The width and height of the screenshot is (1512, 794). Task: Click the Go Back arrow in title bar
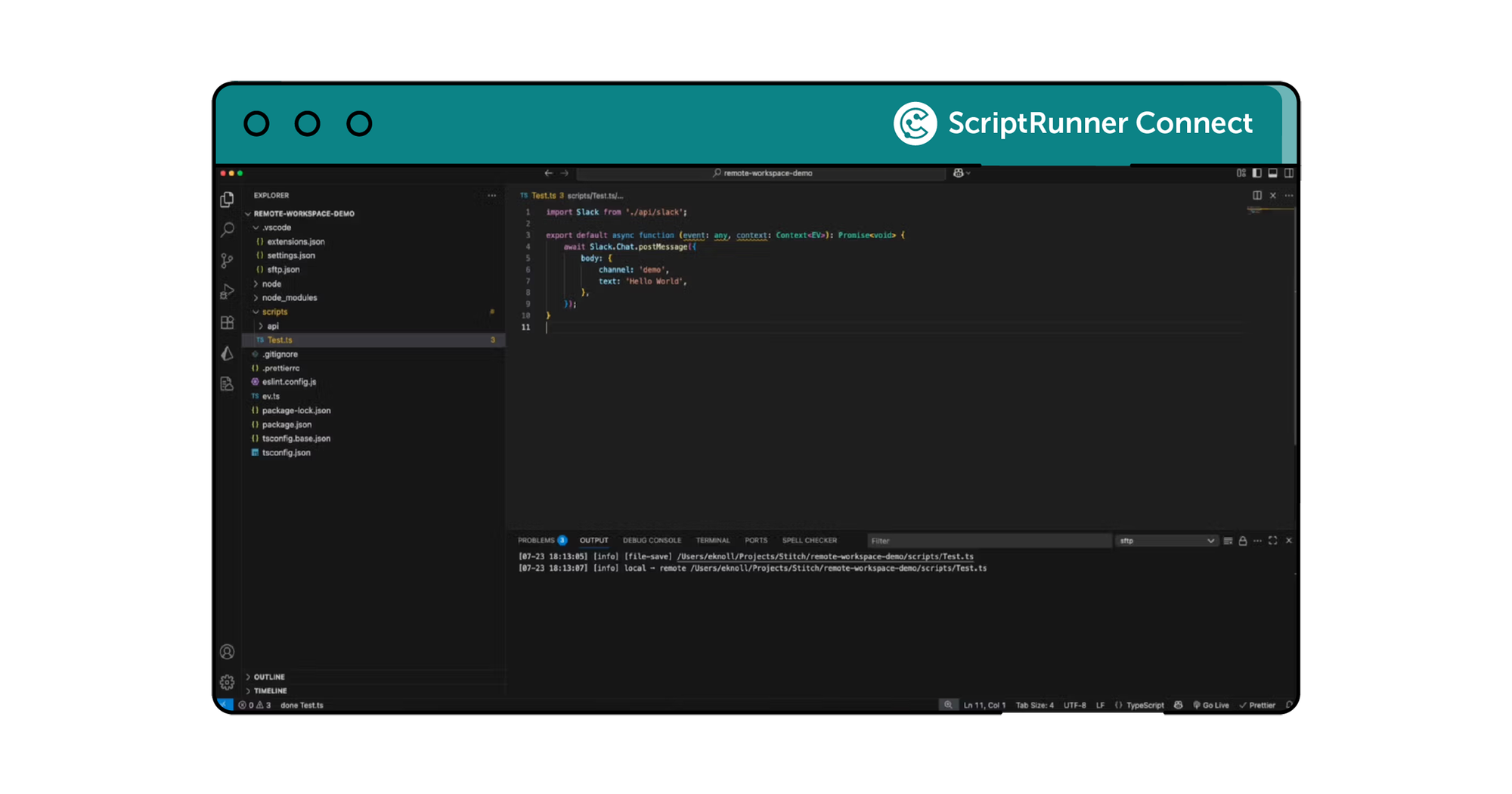click(x=548, y=173)
